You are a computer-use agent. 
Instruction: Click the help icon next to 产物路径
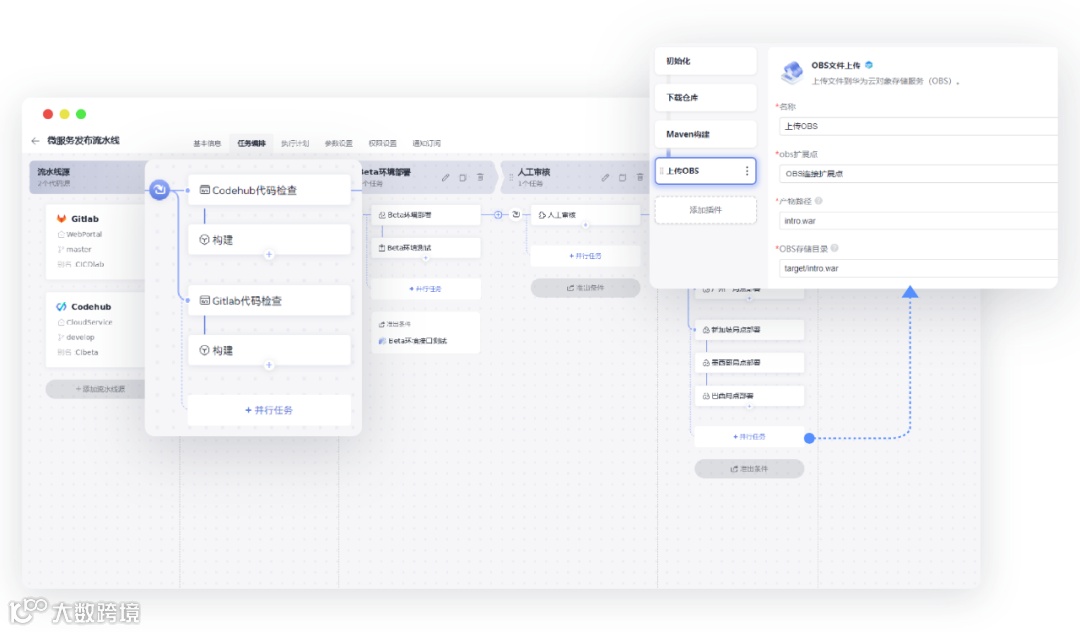tap(818, 201)
